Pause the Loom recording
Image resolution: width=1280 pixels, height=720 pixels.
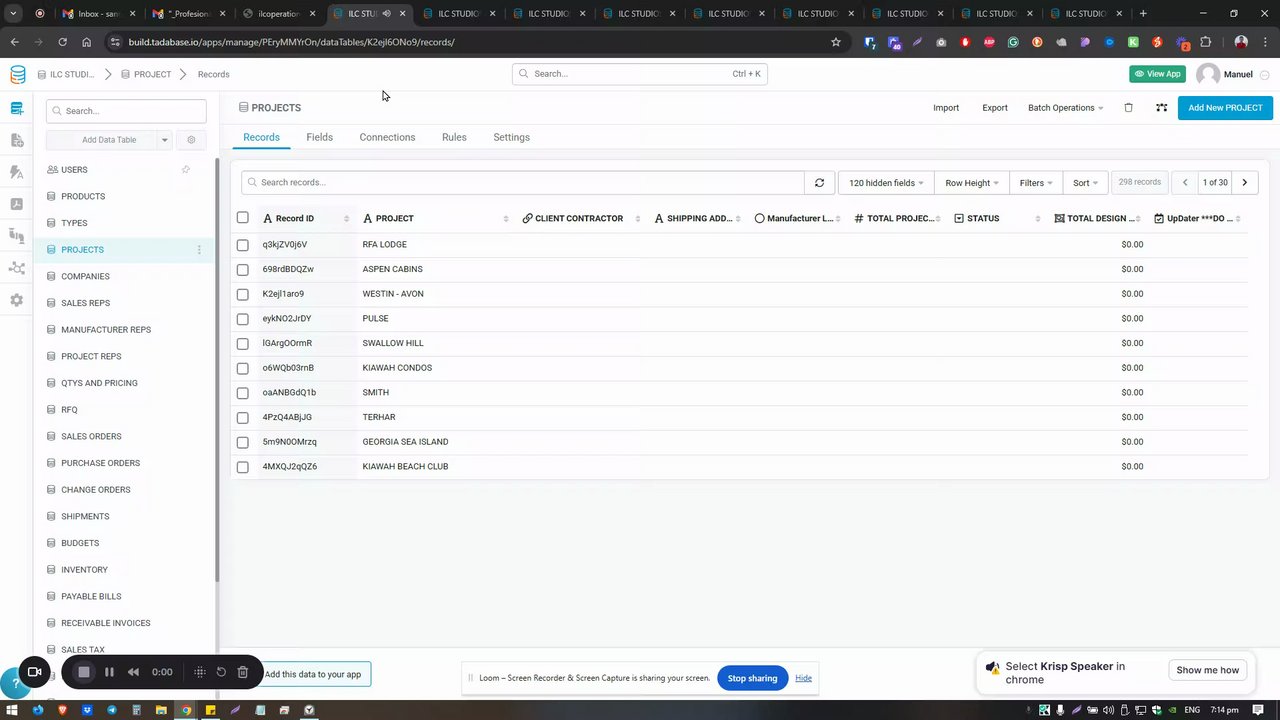coord(109,672)
